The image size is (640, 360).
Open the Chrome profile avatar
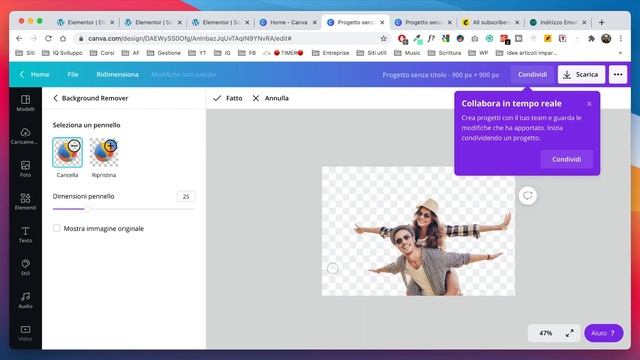[x=606, y=38]
